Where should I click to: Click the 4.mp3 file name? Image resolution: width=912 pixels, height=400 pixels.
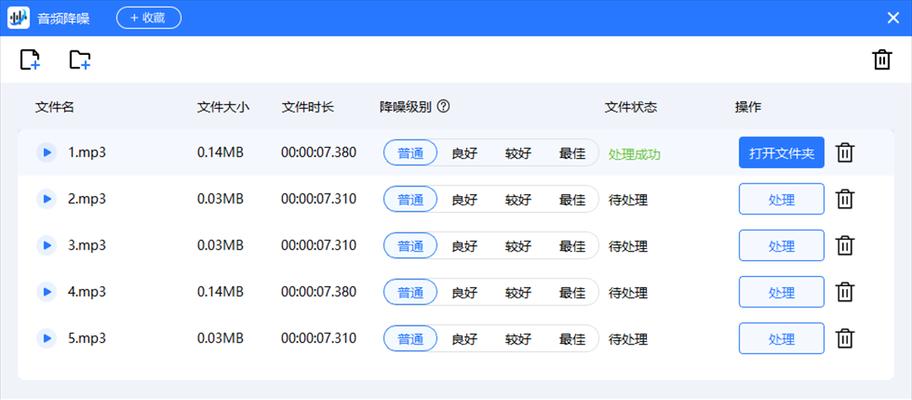click(87, 292)
